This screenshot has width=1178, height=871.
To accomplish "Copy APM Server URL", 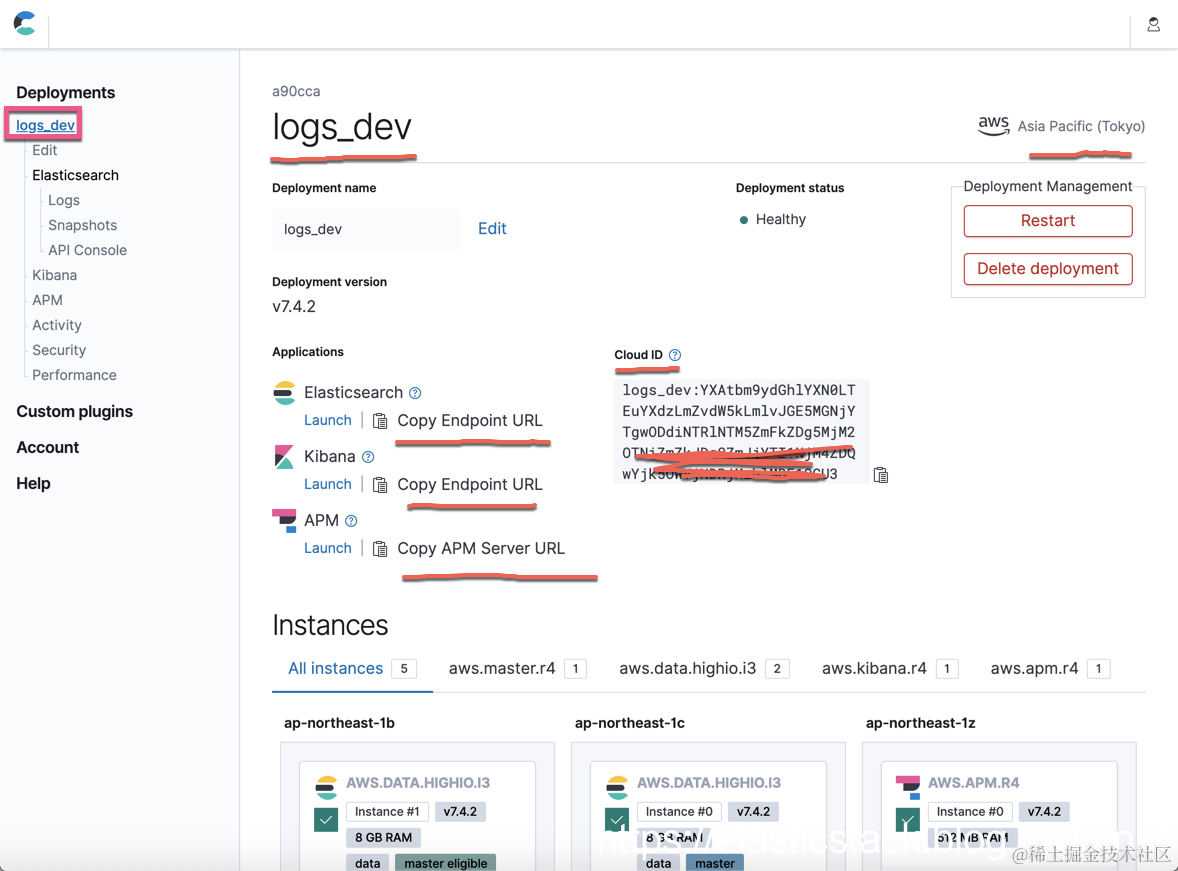I will coord(481,549).
